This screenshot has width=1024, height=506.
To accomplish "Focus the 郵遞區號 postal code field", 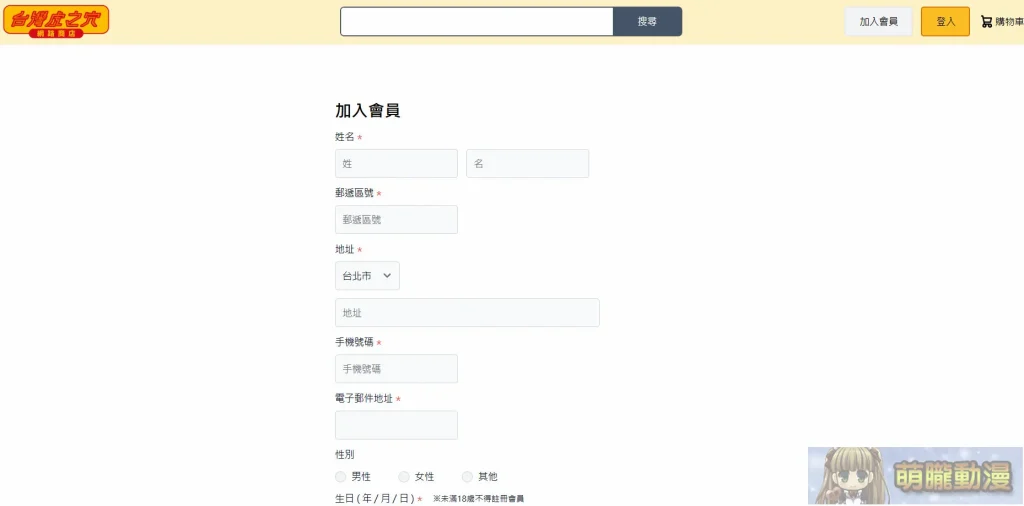I will coord(396,220).
